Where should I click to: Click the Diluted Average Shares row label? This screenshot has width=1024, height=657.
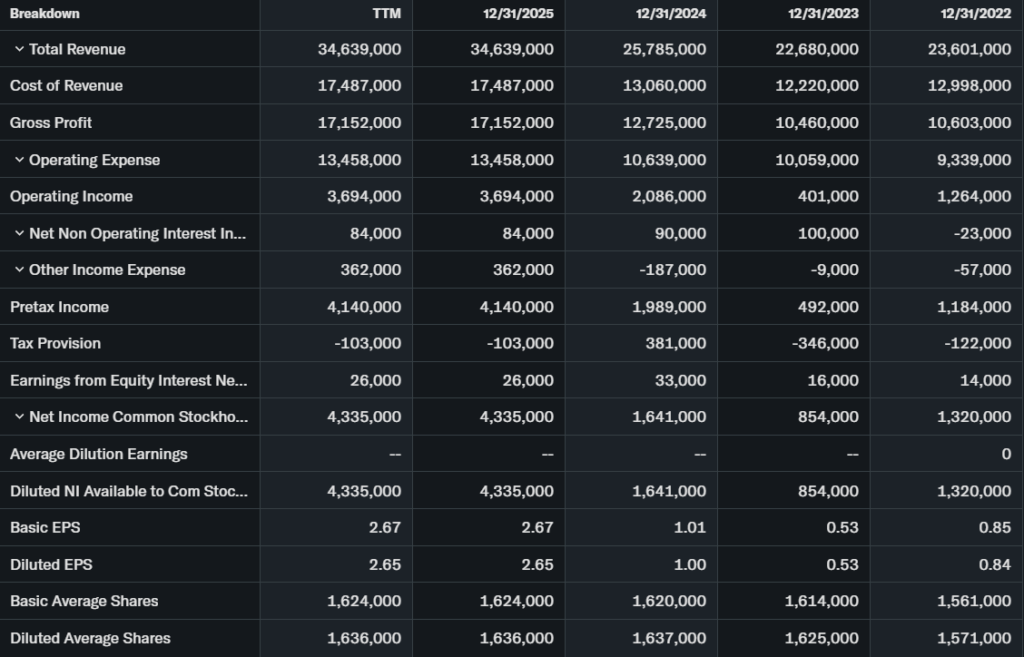point(90,638)
